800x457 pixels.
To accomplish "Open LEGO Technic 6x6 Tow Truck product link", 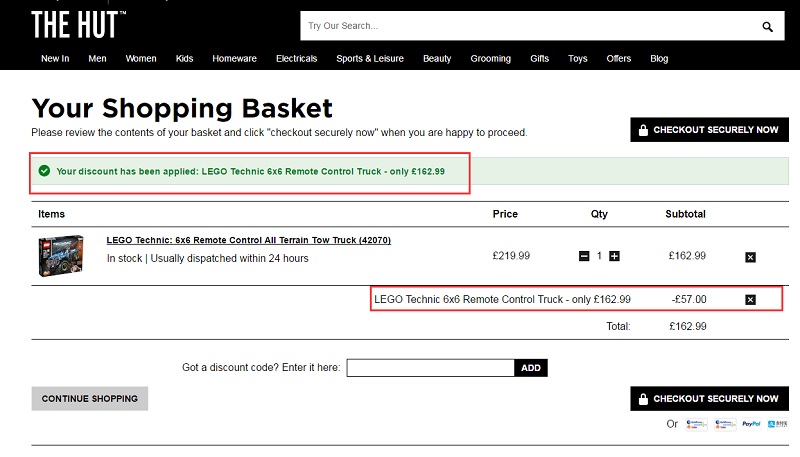I will pos(248,240).
